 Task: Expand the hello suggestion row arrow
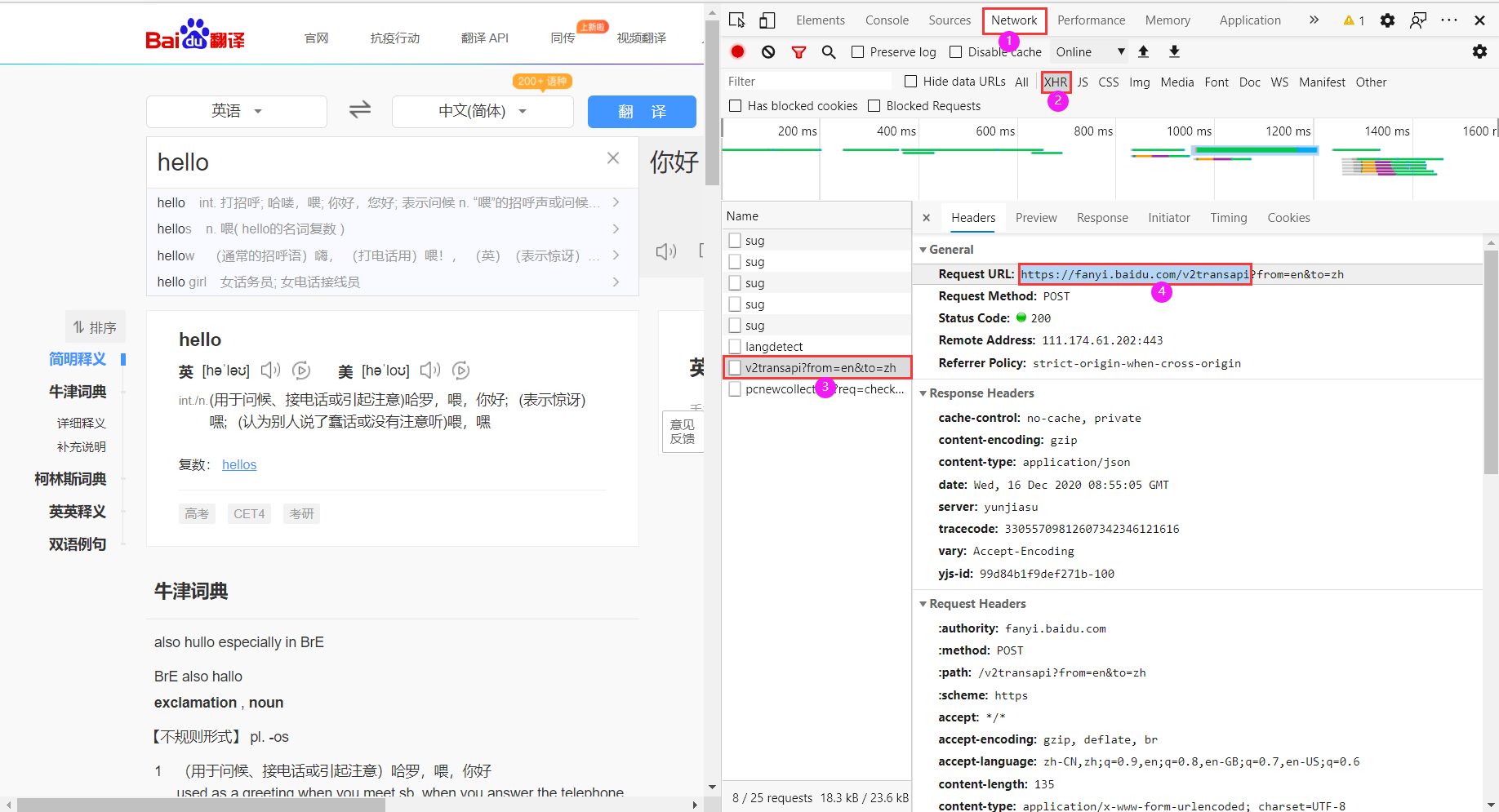[616, 202]
